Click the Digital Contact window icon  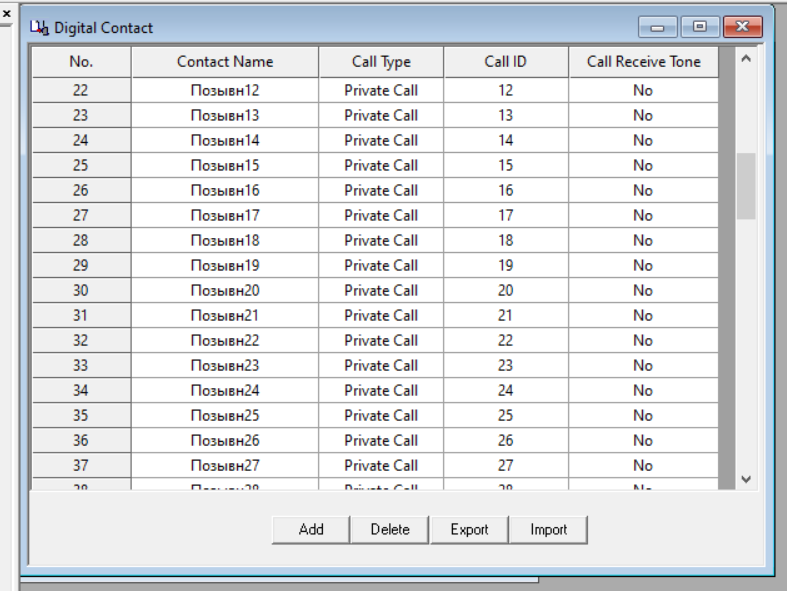click(39, 28)
